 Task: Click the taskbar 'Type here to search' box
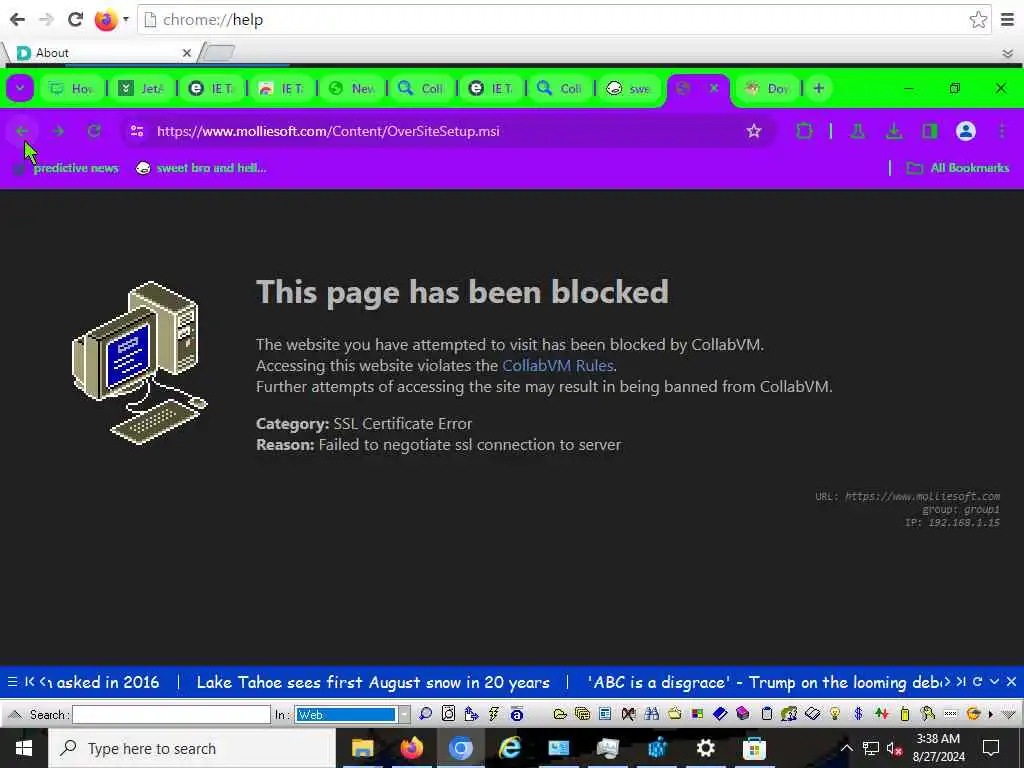(191, 748)
